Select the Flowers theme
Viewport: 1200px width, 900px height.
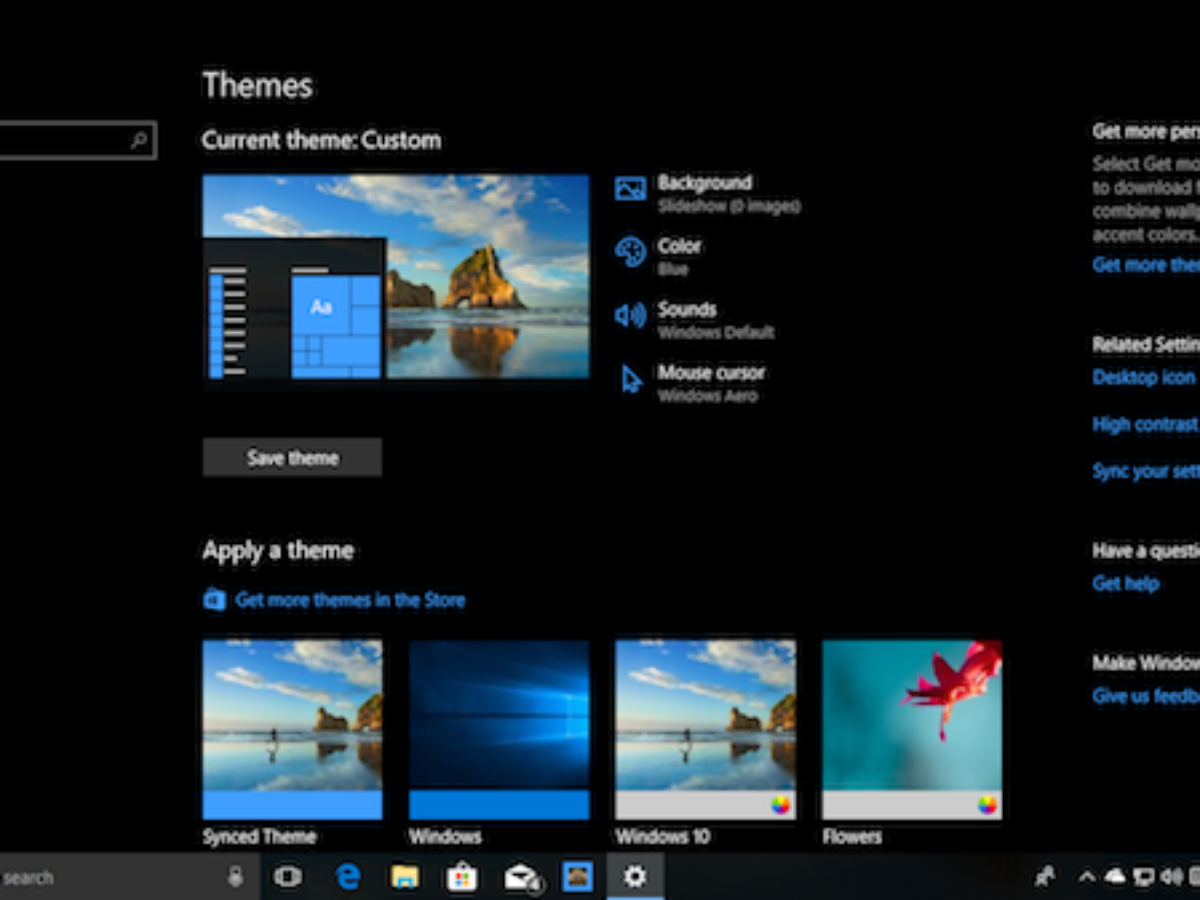[x=911, y=729]
